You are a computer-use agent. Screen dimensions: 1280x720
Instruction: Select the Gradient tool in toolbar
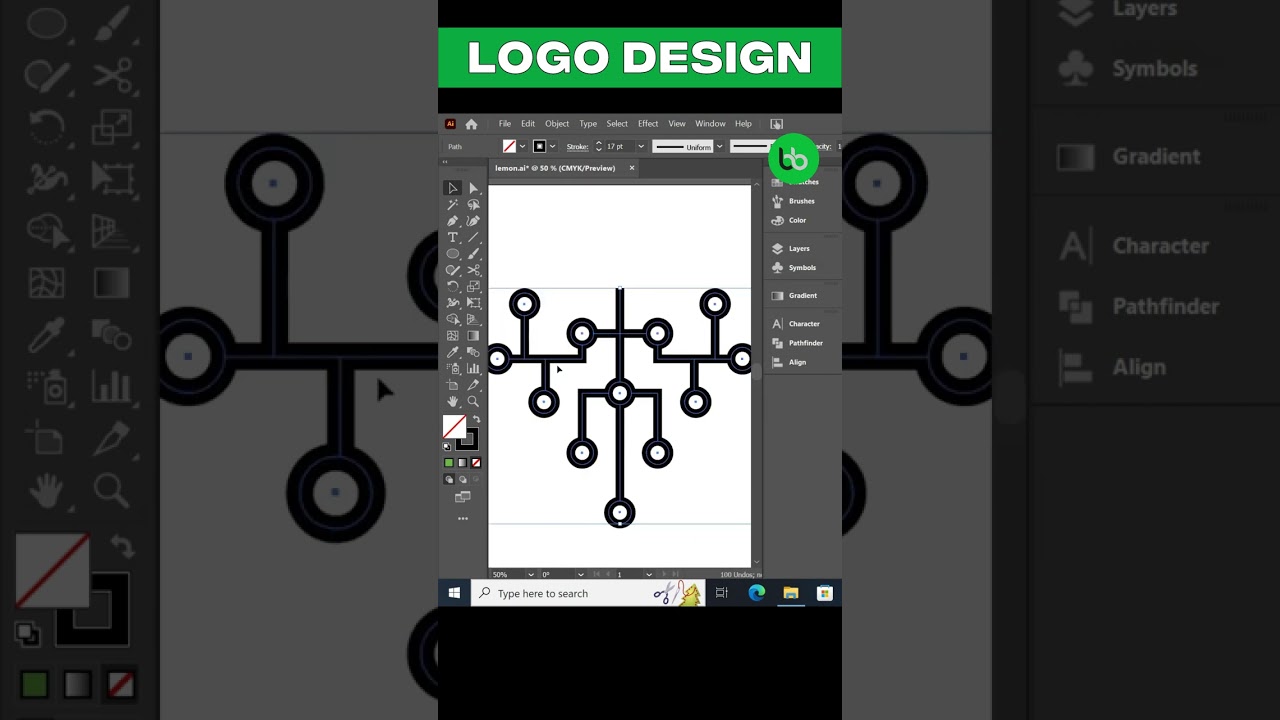tap(473, 335)
